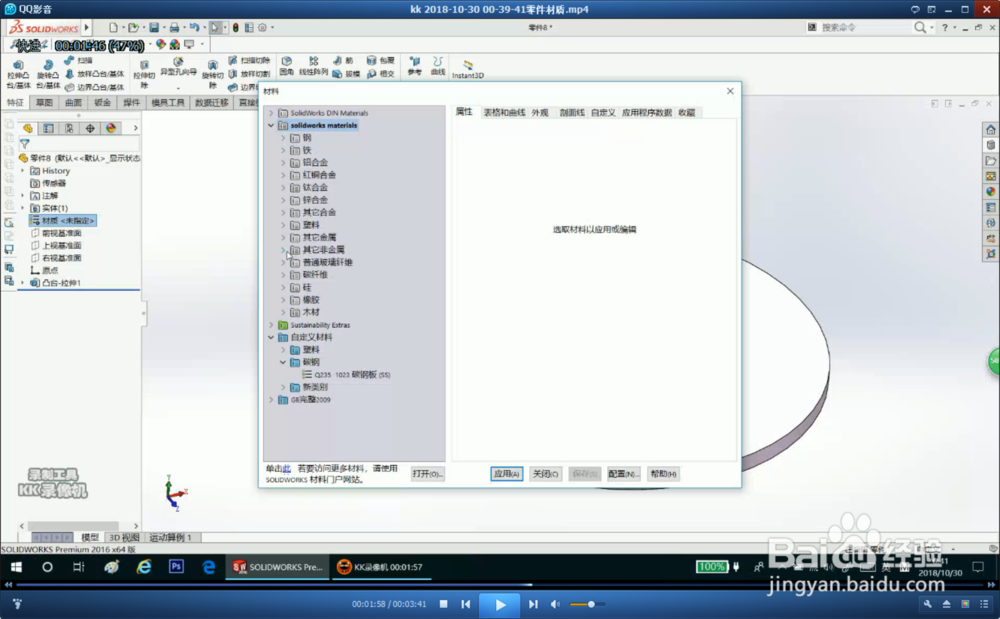The width and height of the screenshot is (1000, 619).
Task: Switch to the 草图 ribbon tab
Action: 44,103
